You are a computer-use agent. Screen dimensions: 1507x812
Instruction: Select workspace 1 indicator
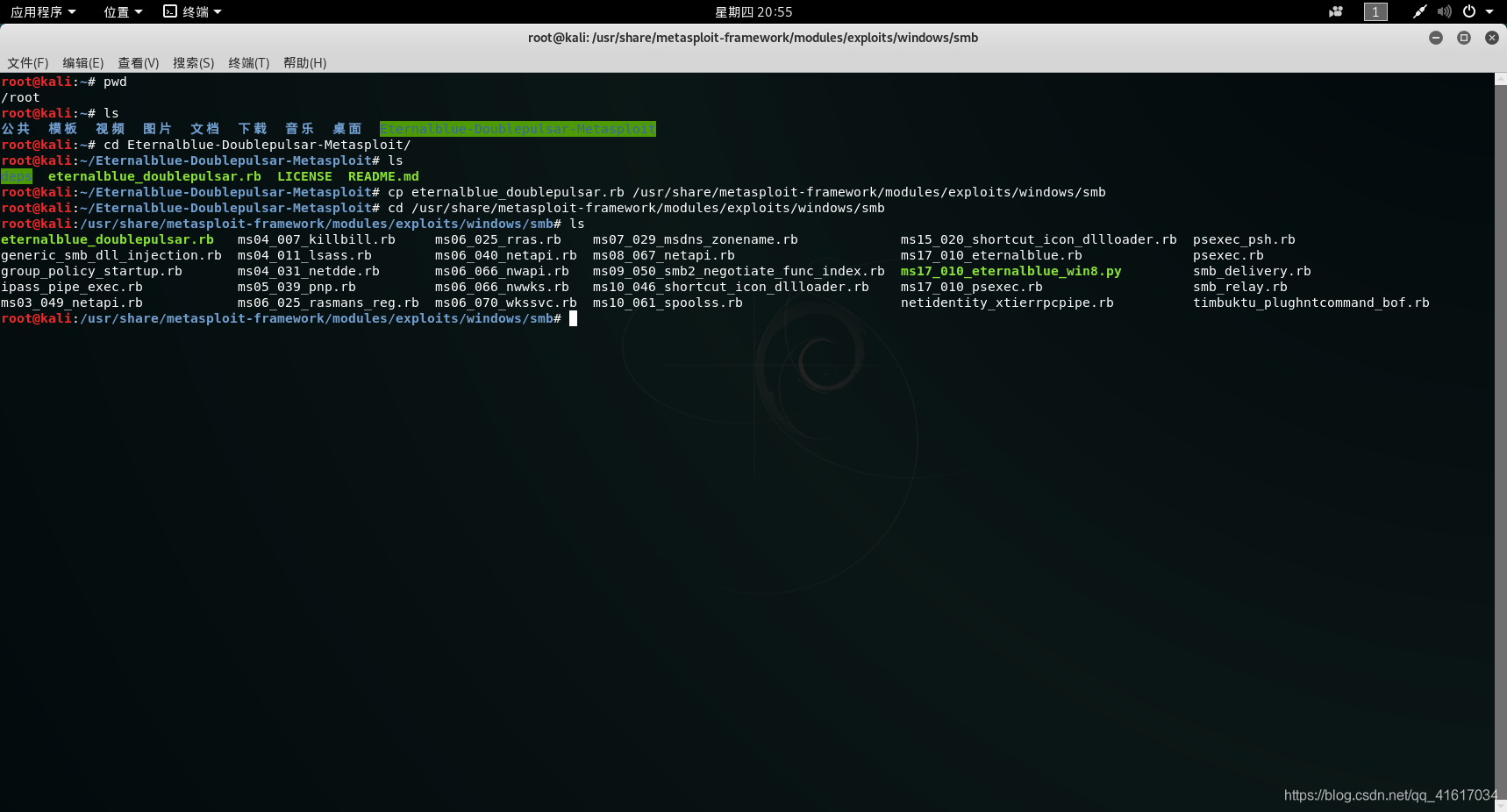(1375, 11)
